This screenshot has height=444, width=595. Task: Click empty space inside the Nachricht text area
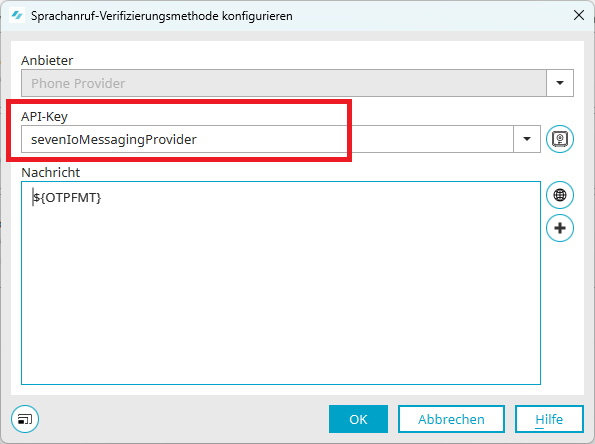pos(281,296)
